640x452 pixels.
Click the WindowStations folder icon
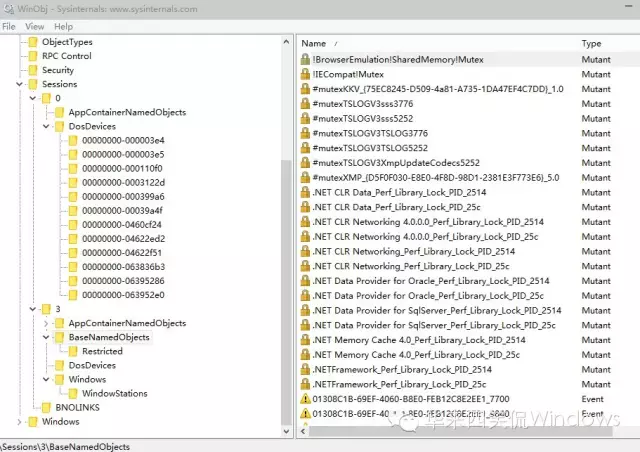[x=73, y=394]
